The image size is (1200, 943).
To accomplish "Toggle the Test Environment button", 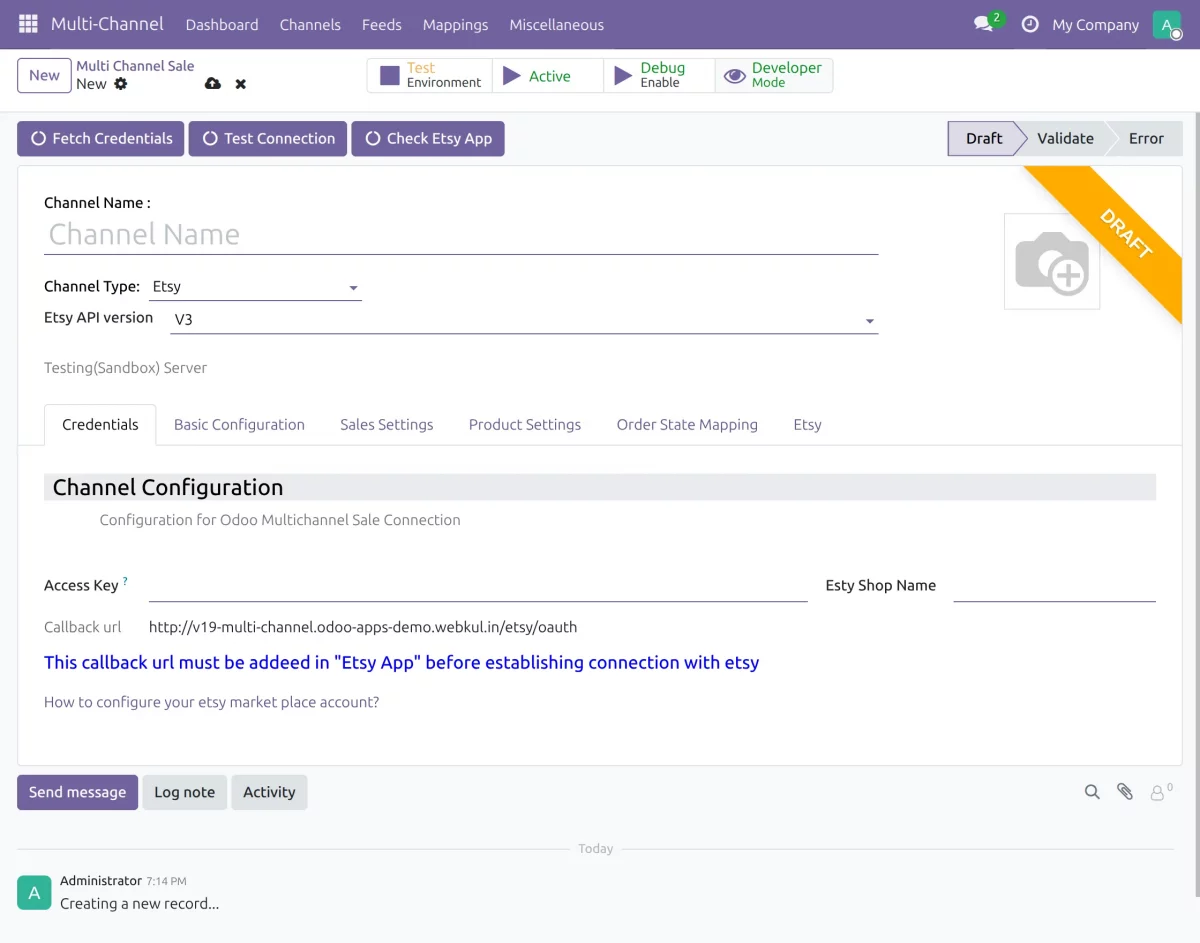I will click(430, 75).
